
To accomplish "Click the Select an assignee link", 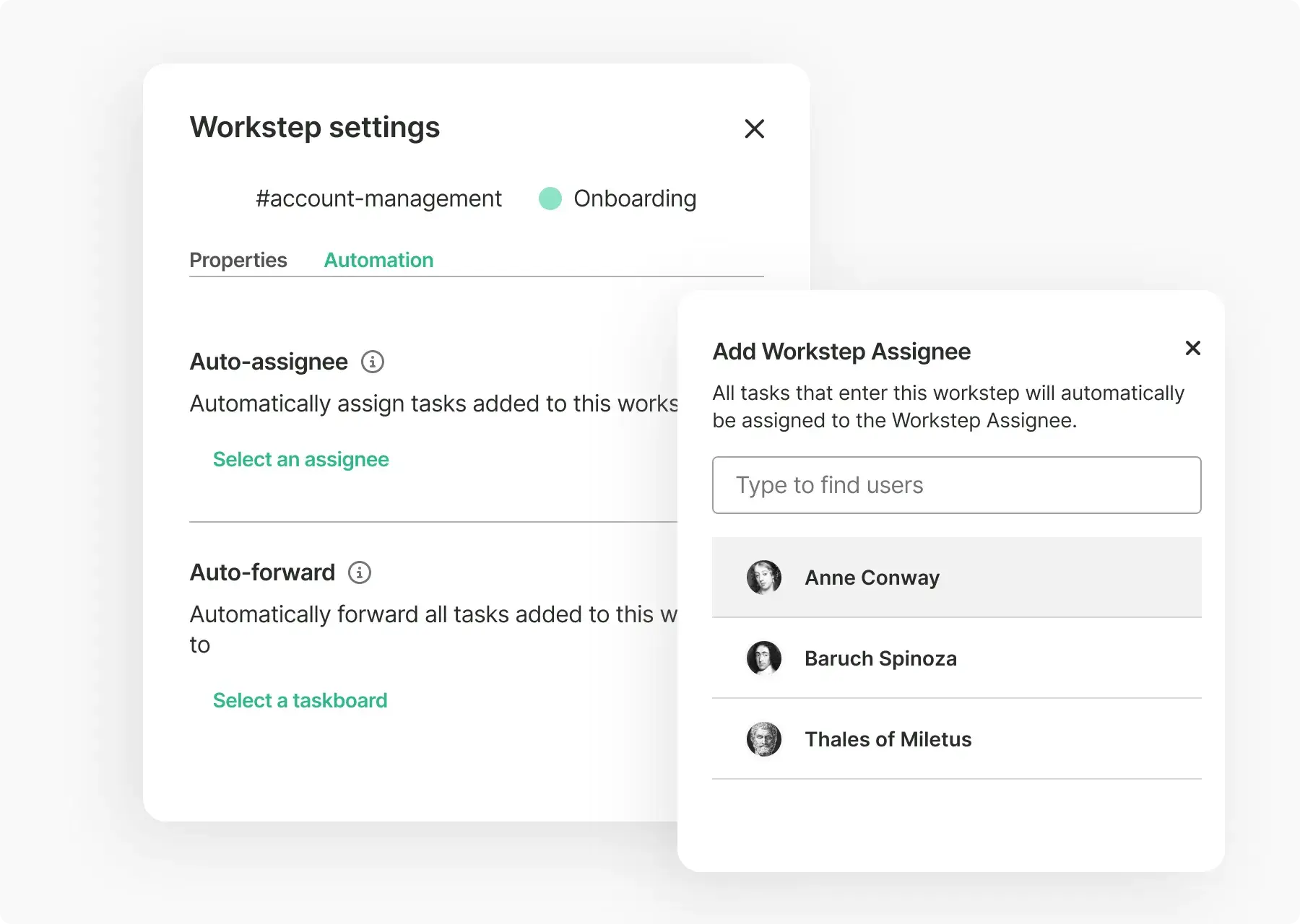I will point(300,459).
